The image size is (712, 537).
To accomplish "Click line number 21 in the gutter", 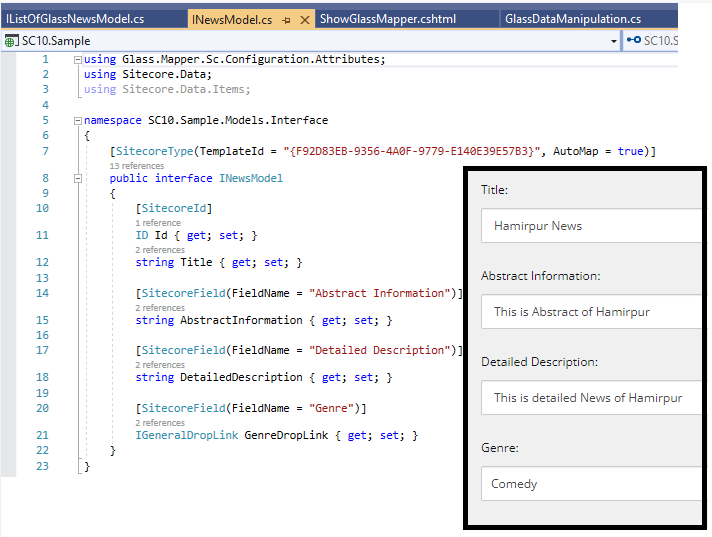I will (x=42, y=435).
